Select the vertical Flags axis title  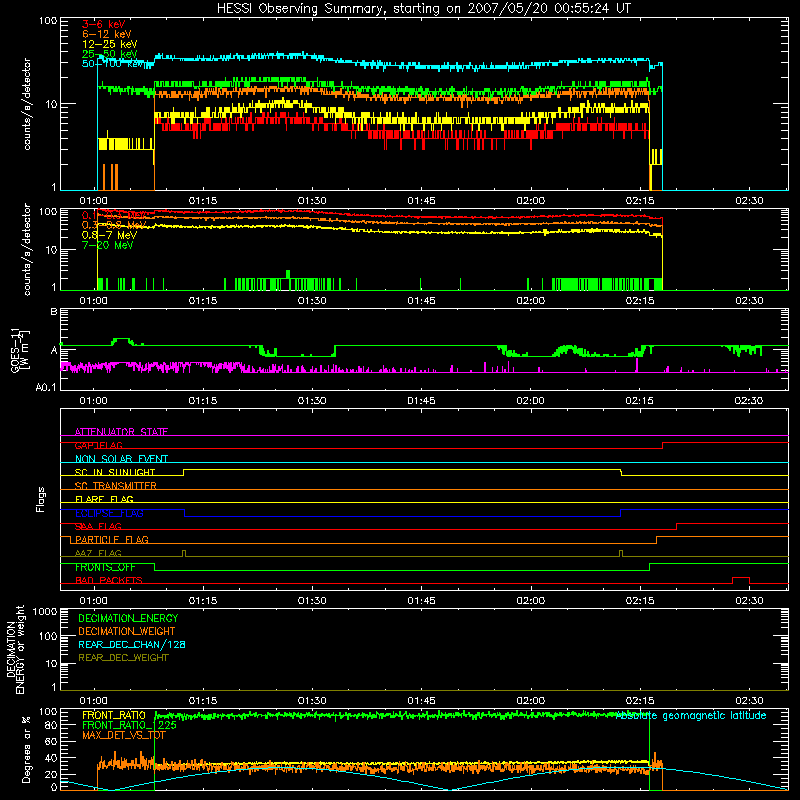click(x=40, y=499)
